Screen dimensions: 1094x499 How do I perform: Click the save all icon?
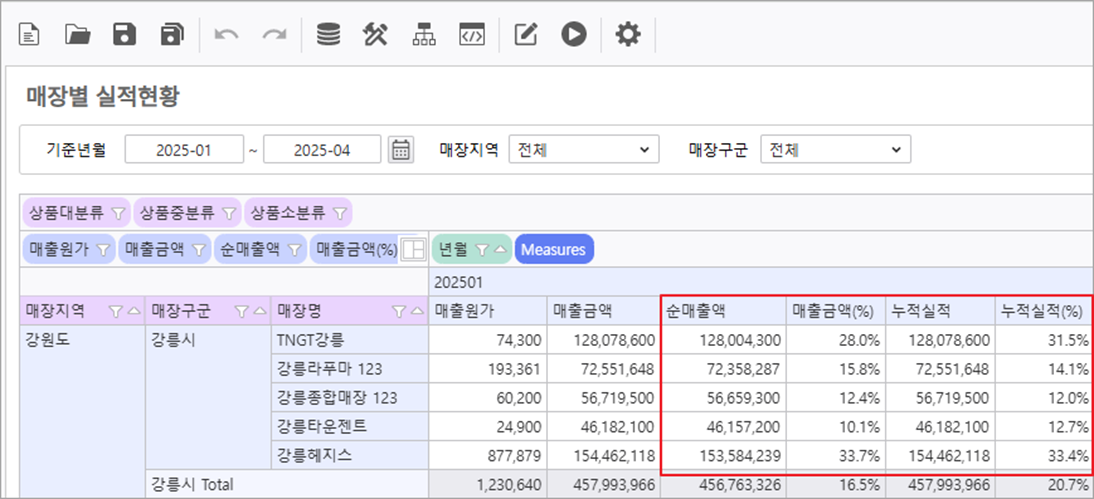[x=172, y=34]
